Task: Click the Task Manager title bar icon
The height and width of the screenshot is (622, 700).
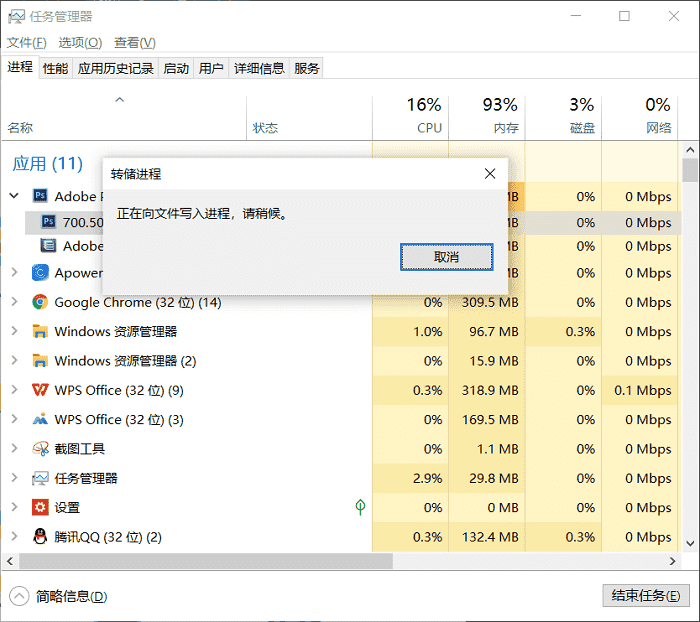Action: tap(17, 17)
